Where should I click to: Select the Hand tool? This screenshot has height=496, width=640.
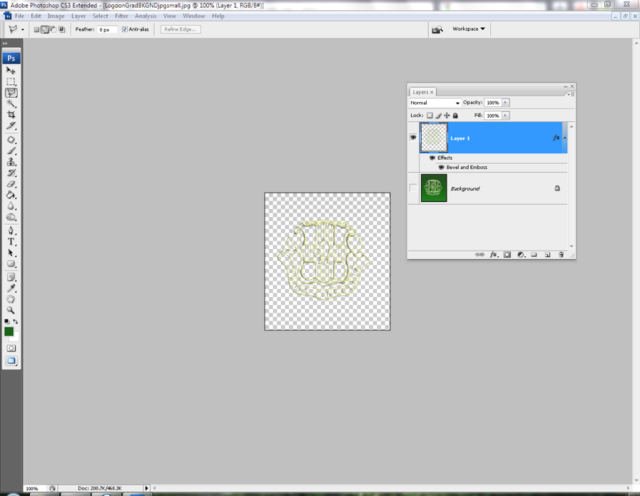[11, 300]
